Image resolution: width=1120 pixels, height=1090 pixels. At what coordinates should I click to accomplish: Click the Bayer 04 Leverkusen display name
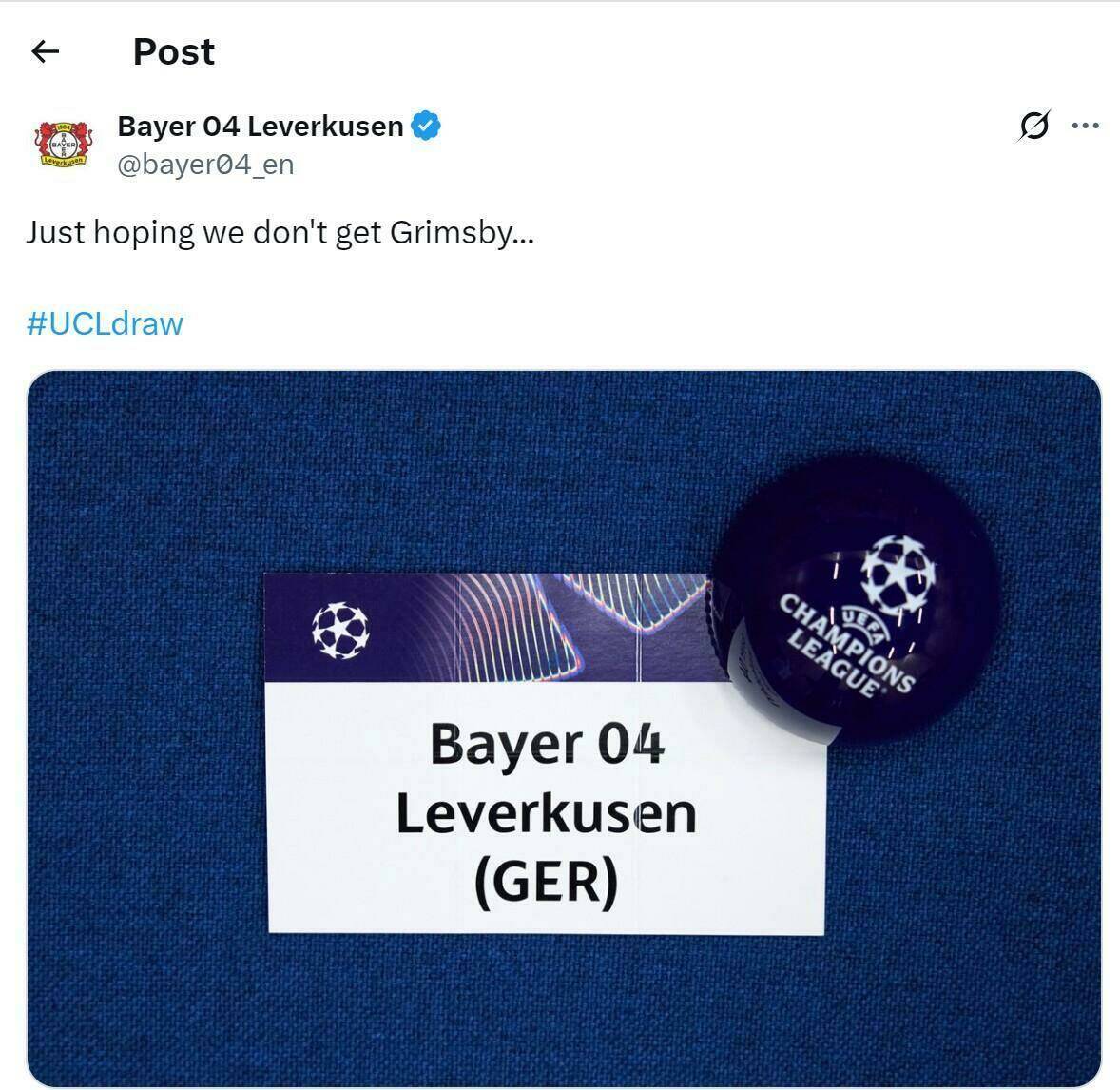pos(260,127)
